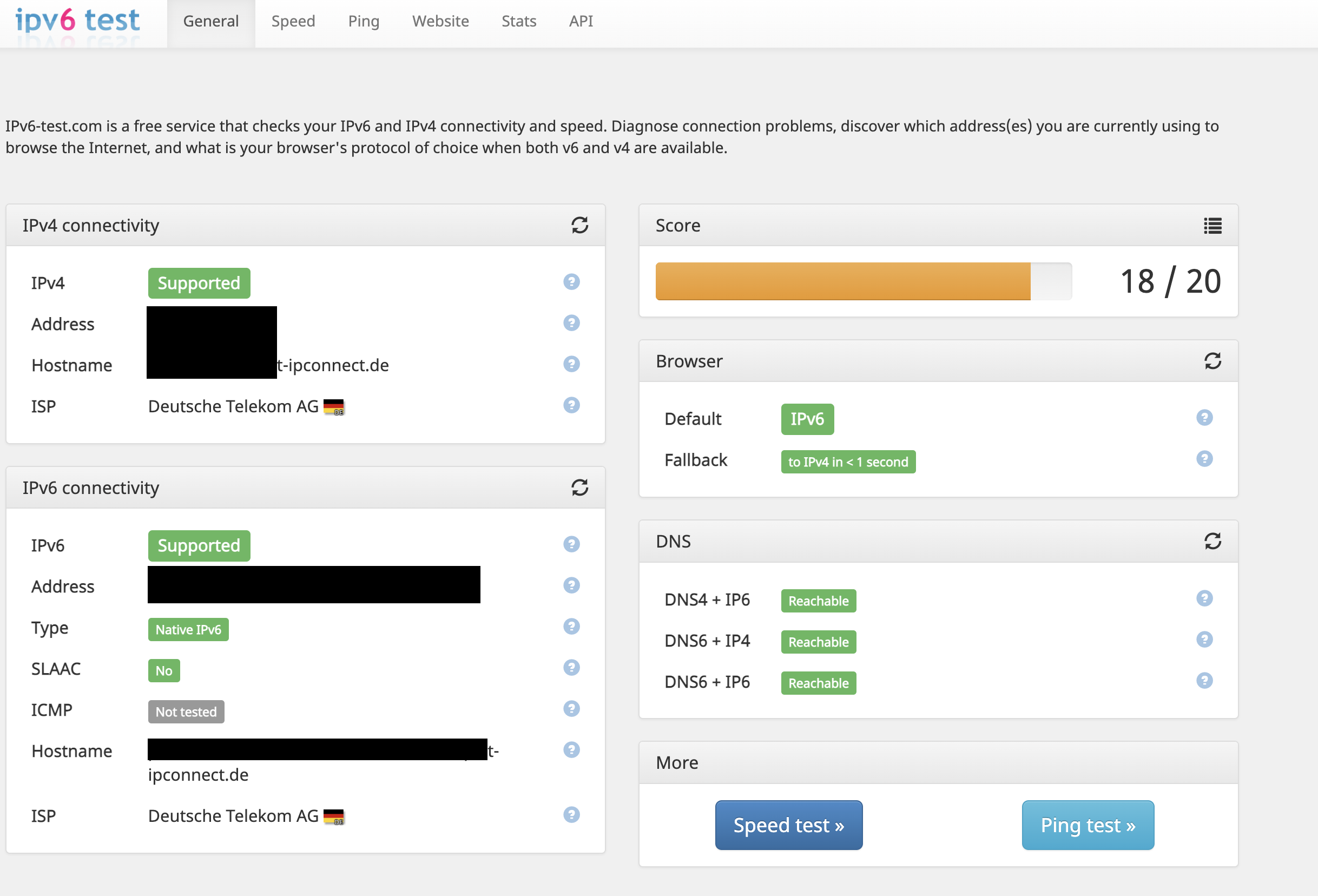Click the help icon for SLAAC
The image size is (1318, 896).
click(571, 668)
